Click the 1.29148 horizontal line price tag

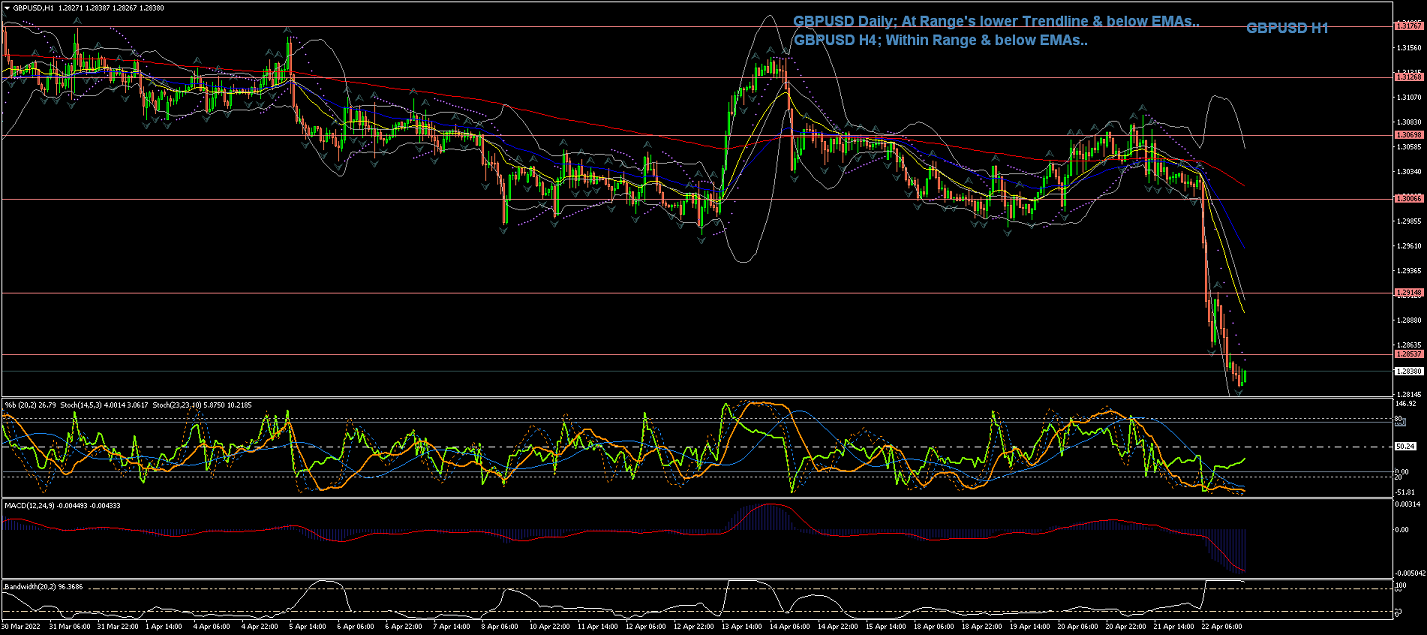(x=1407, y=292)
